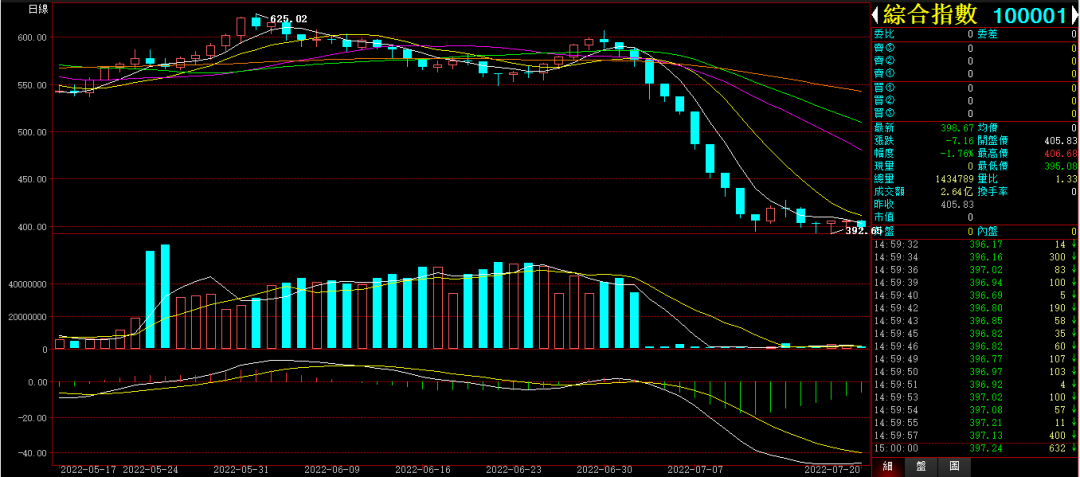Select the 14:59:51 tick row
Viewport: 1080px width, 477px height.
point(975,385)
